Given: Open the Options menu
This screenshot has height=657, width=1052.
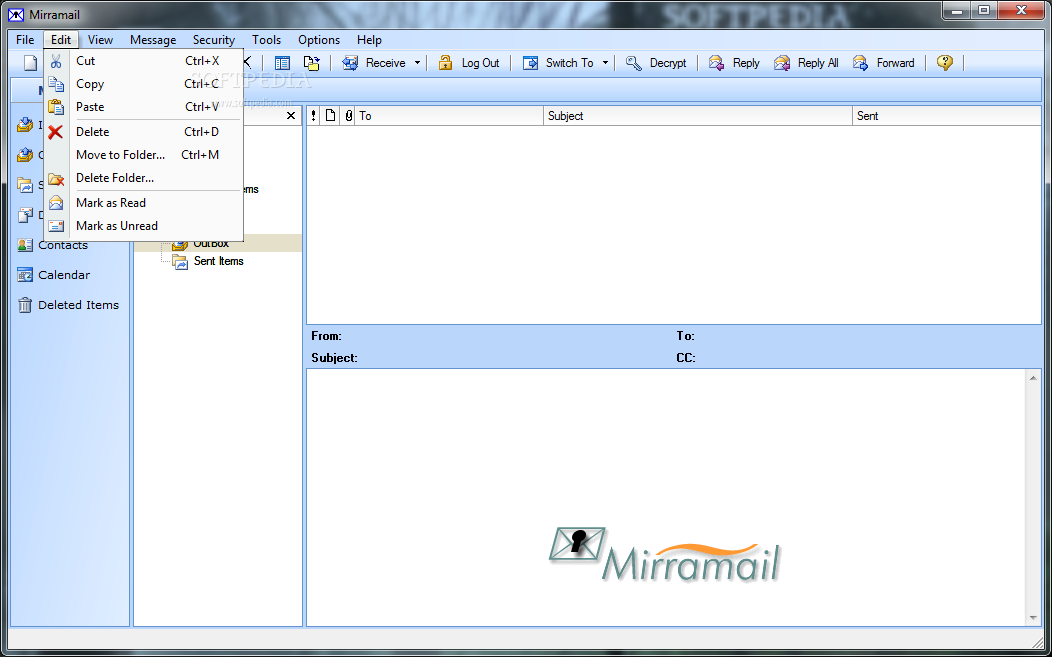Looking at the screenshot, I should click(319, 40).
